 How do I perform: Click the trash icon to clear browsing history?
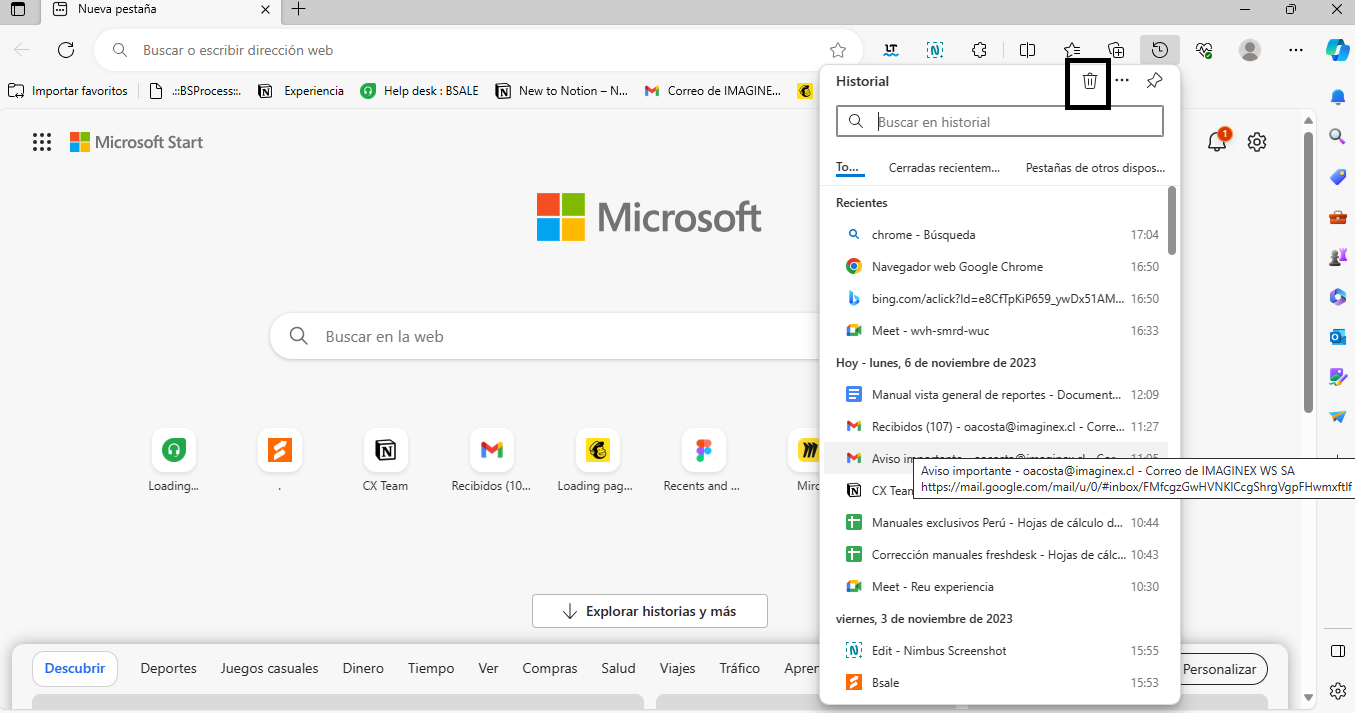tap(1090, 81)
